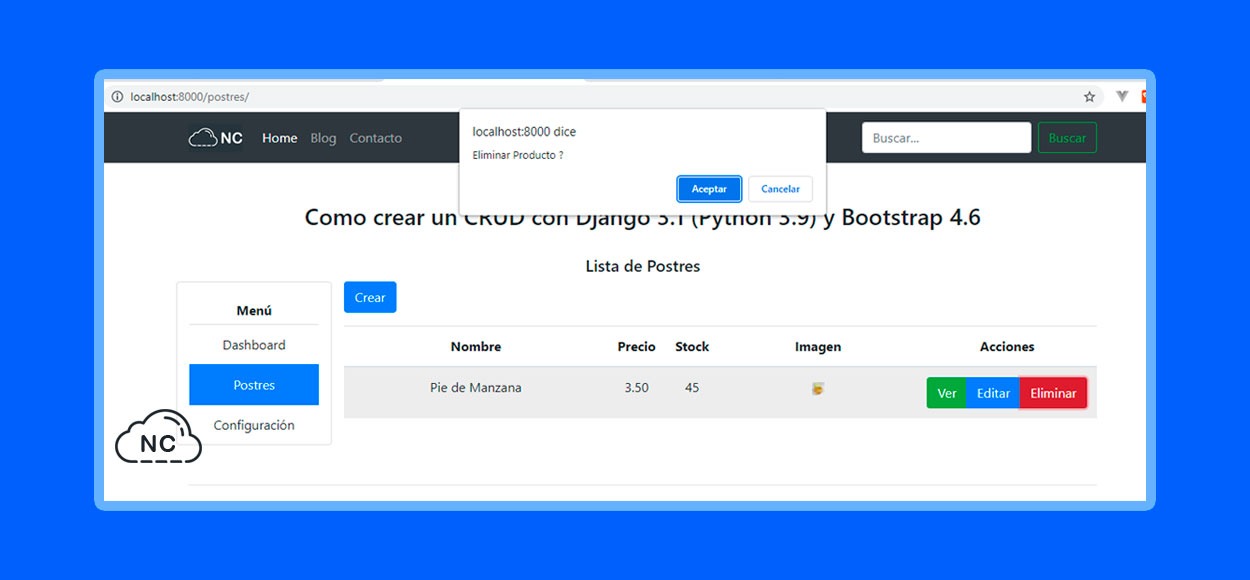Select the 'Pie de Manzana' name cell
This screenshot has height=580, width=1250.
click(476, 388)
